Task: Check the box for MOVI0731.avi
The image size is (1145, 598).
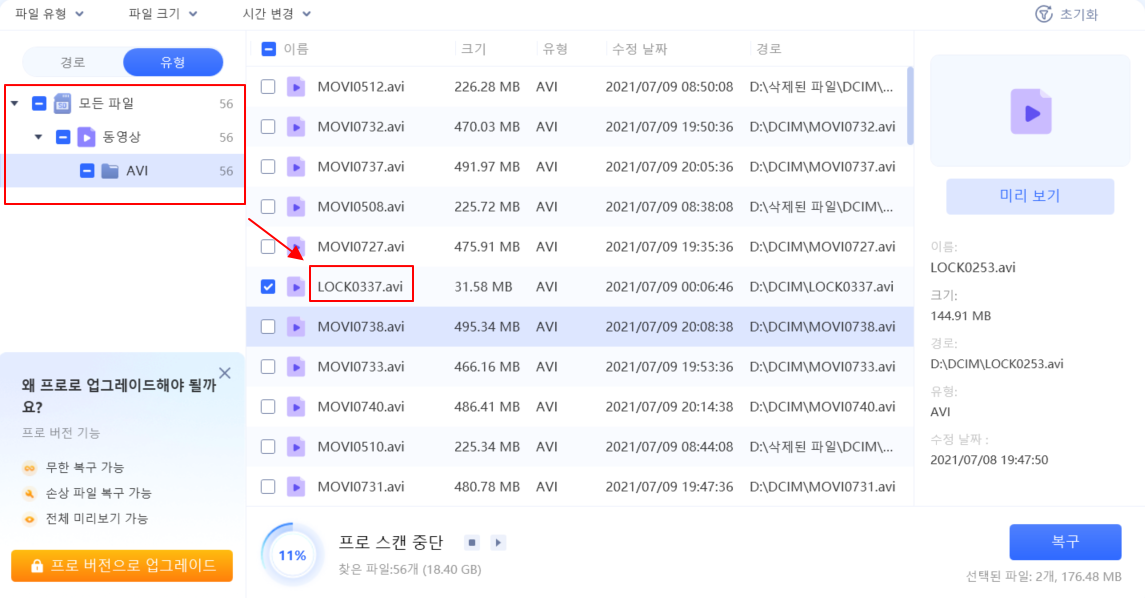Action: point(268,487)
